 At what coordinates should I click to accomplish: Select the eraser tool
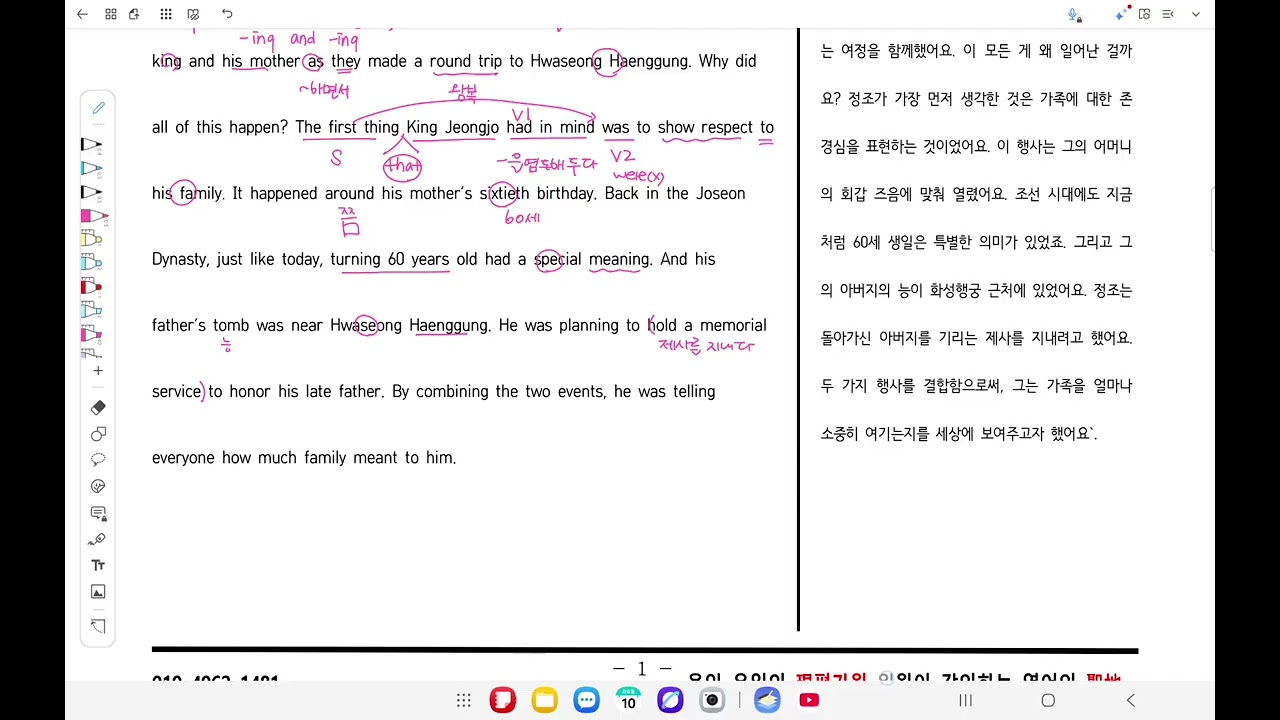[x=98, y=408]
